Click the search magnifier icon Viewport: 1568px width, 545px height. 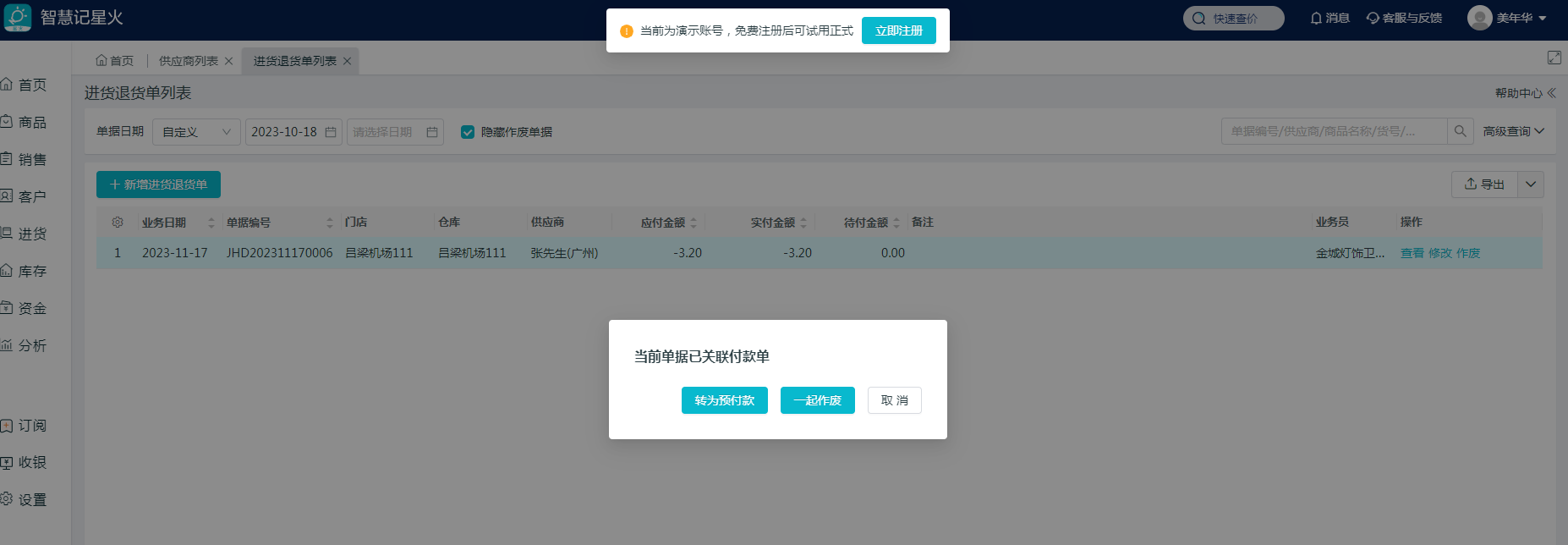coord(1460,131)
